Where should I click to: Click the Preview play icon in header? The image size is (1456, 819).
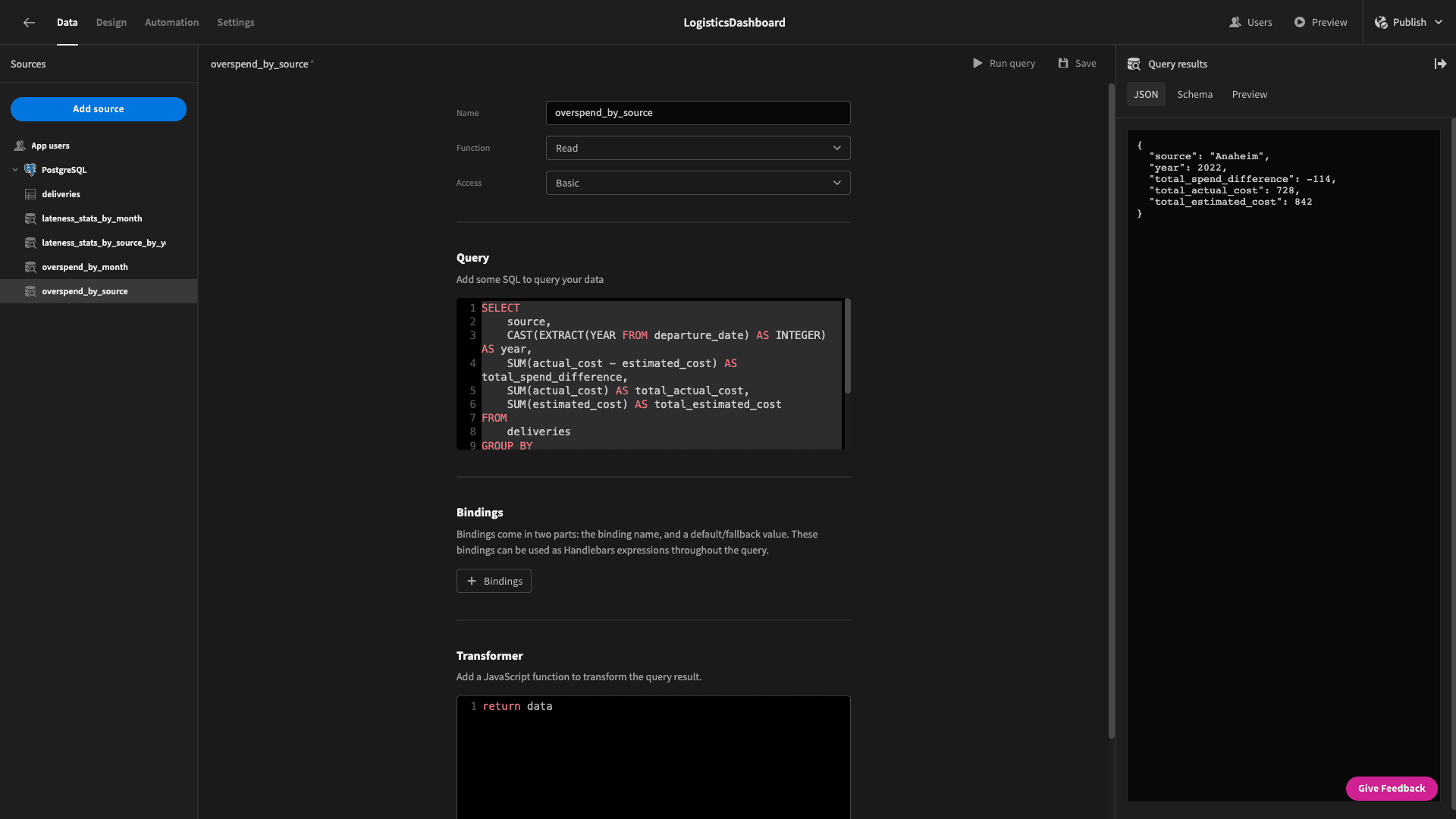tap(1300, 23)
